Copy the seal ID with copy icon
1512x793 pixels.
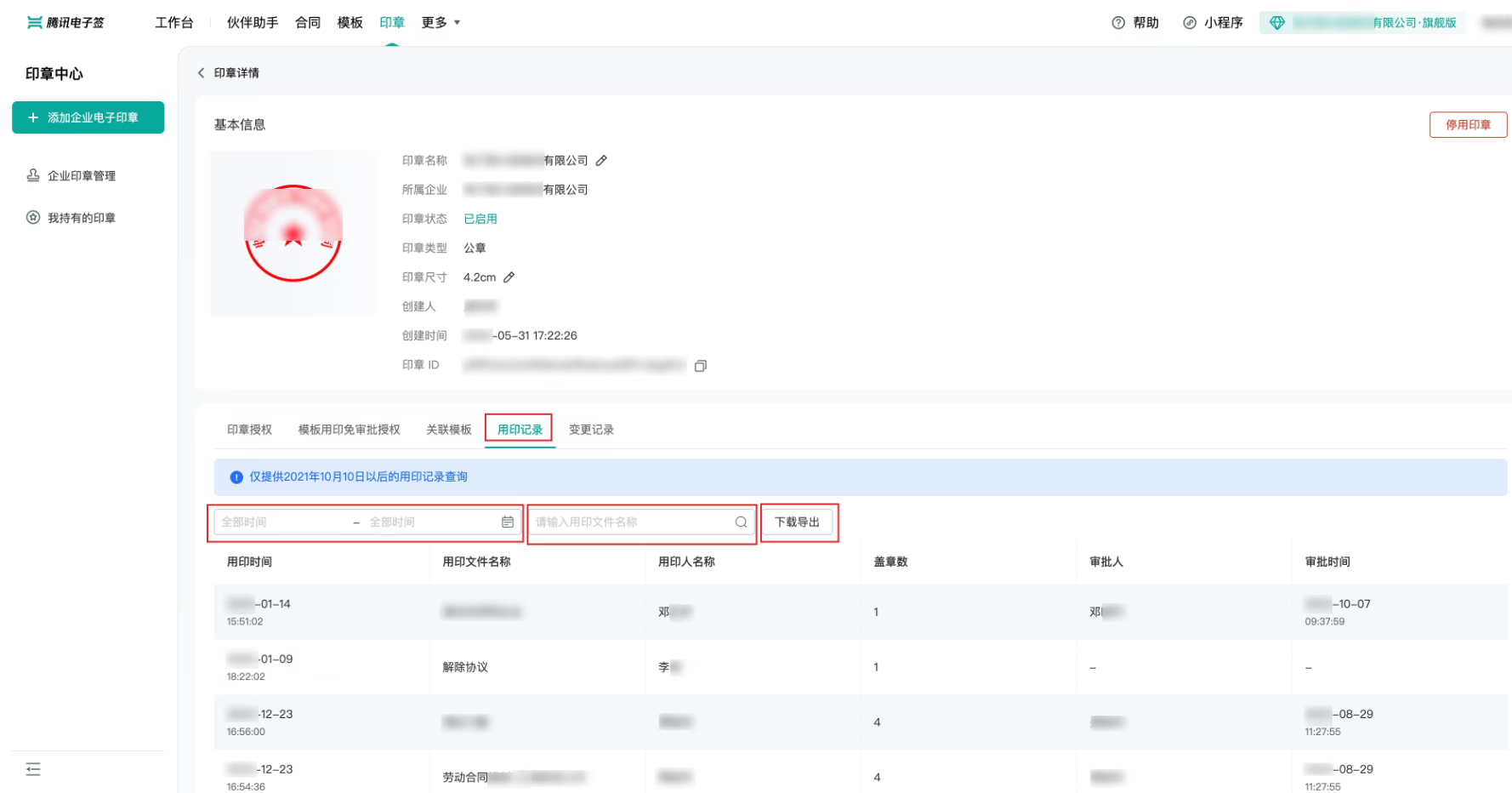point(701,366)
